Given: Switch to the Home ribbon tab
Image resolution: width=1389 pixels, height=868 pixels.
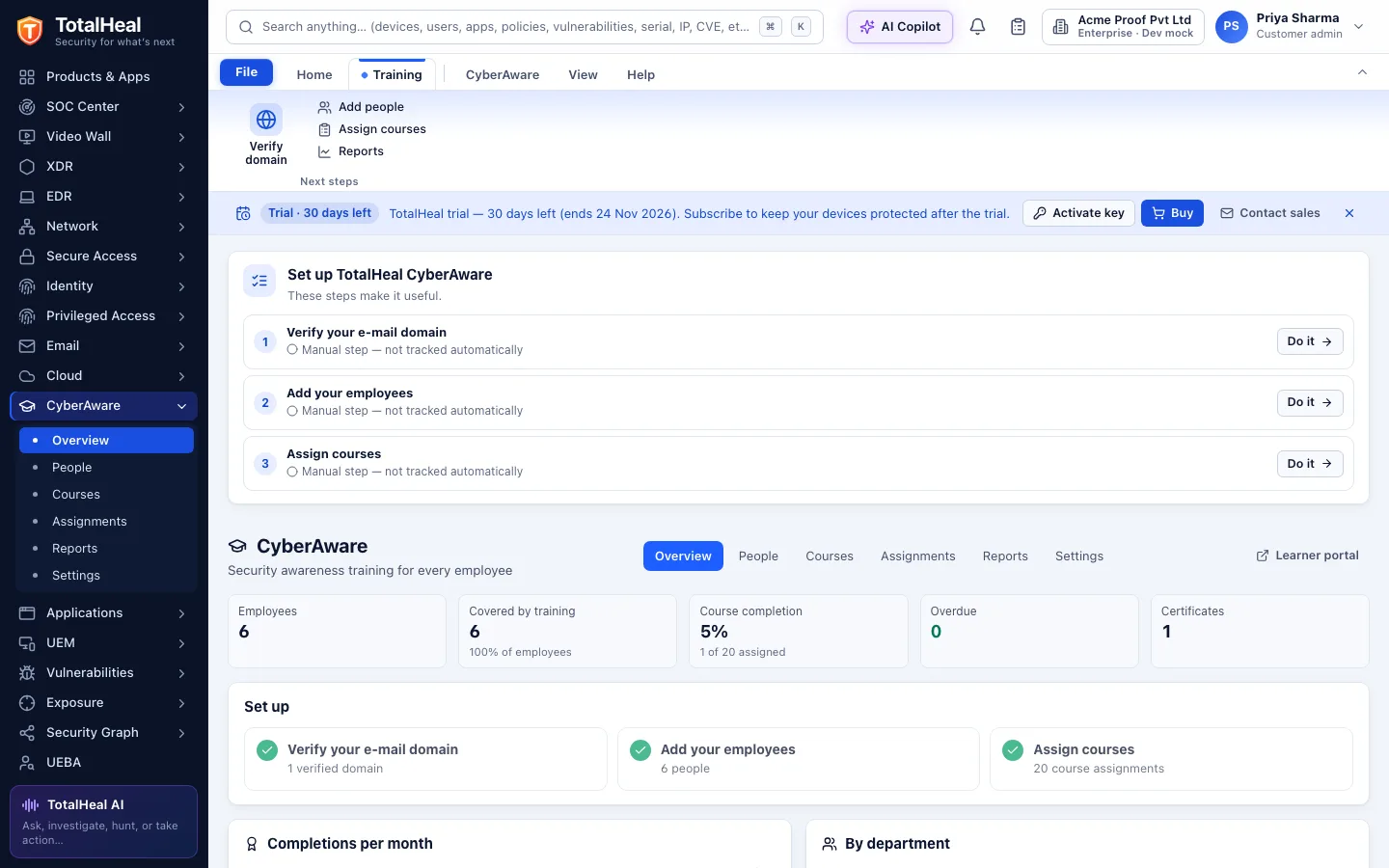Looking at the screenshot, I should coord(314,74).
